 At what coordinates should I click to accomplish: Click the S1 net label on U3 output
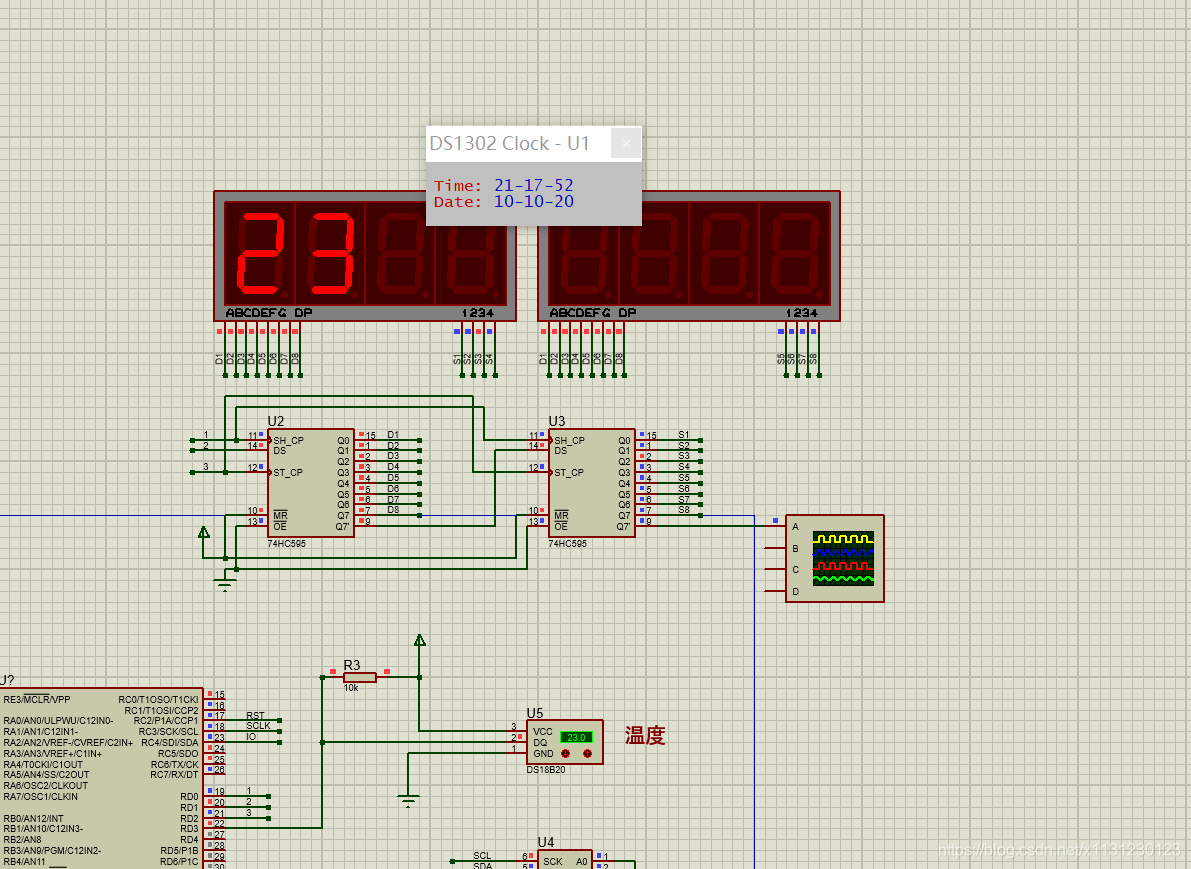(684, 435)
